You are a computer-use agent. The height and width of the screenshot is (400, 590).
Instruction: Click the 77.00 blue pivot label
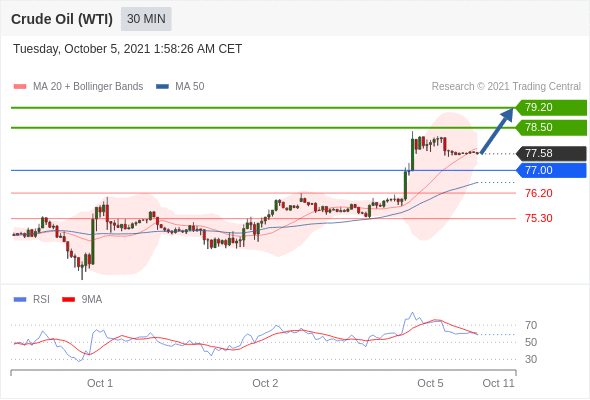point(551,170)
